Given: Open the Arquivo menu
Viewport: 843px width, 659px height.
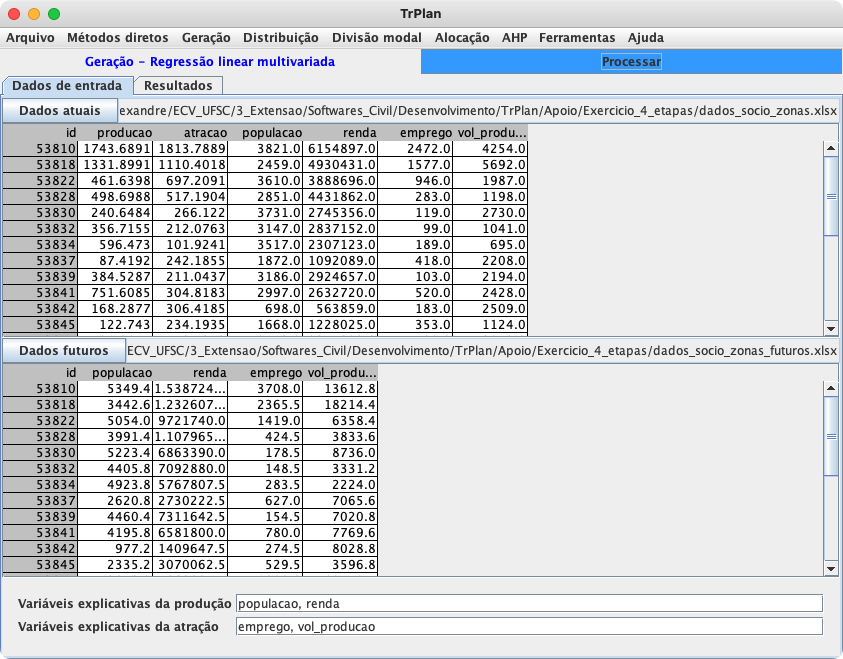Looking at the screenshot, I should coord(30,38).
